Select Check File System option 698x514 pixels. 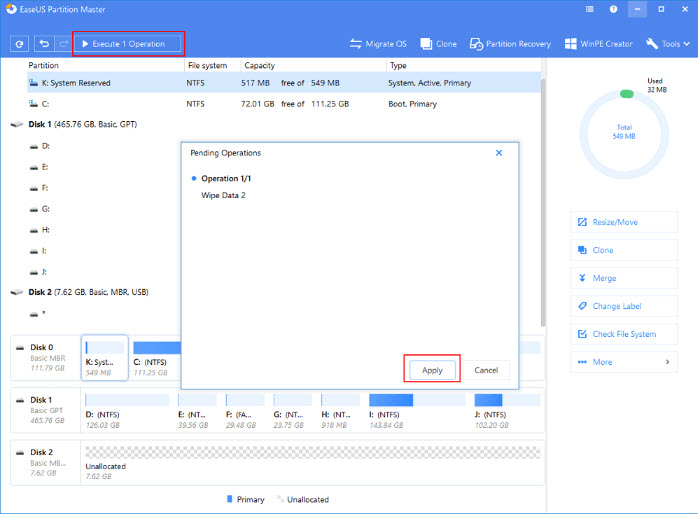tap(623, 334)
